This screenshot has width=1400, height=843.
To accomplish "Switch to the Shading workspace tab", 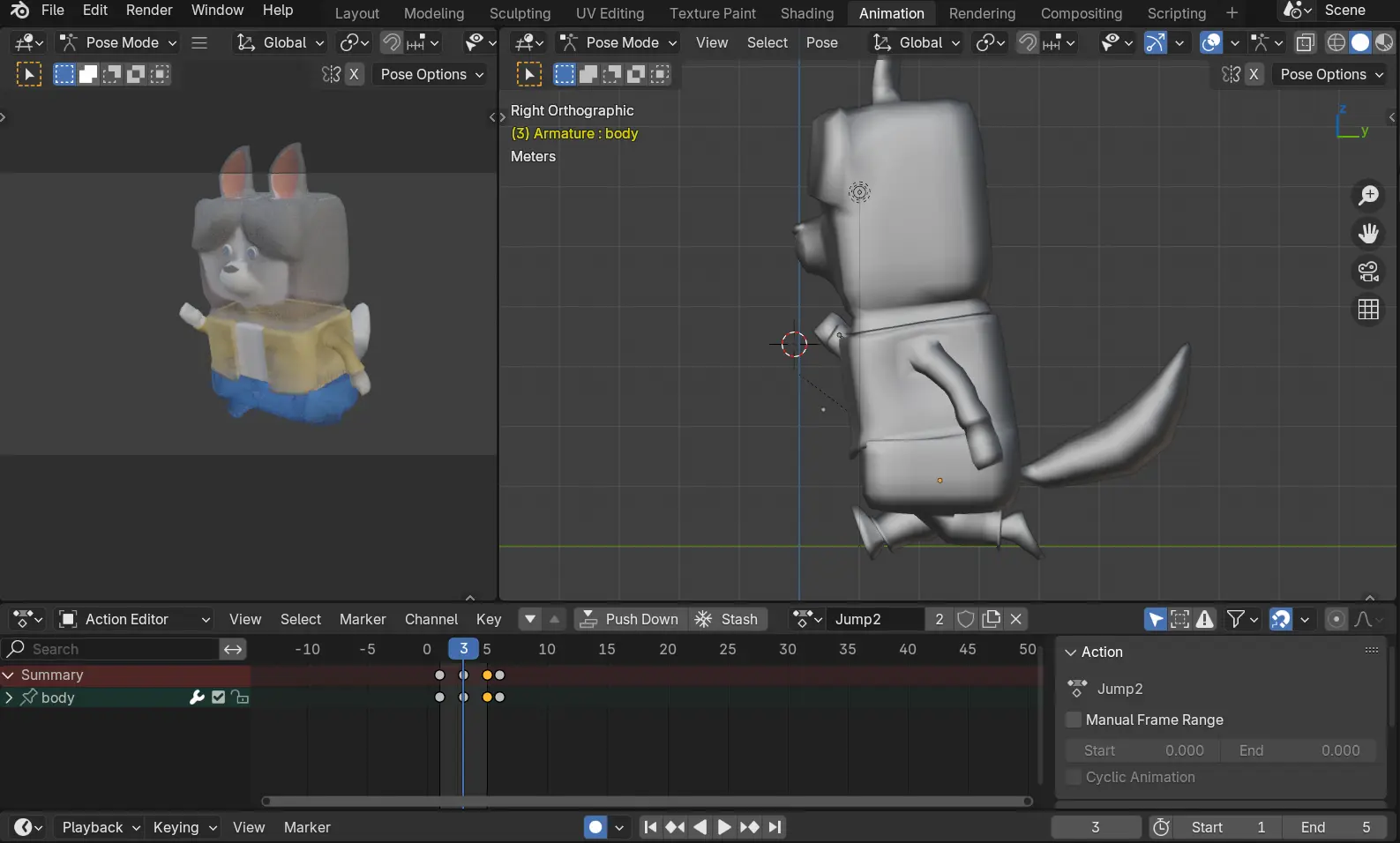I will pos(806,13).
